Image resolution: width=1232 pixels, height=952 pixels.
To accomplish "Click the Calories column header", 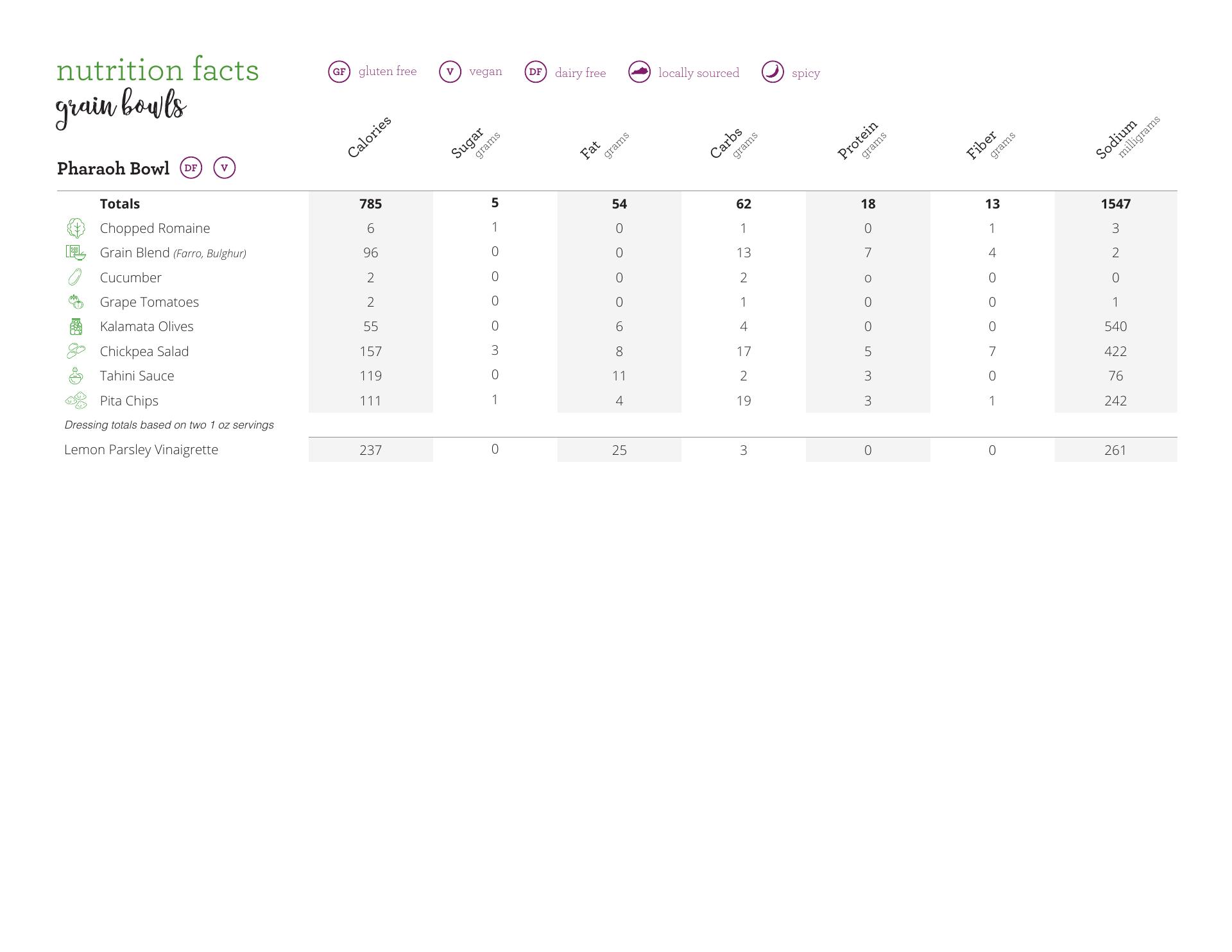I will pos(369,137).
